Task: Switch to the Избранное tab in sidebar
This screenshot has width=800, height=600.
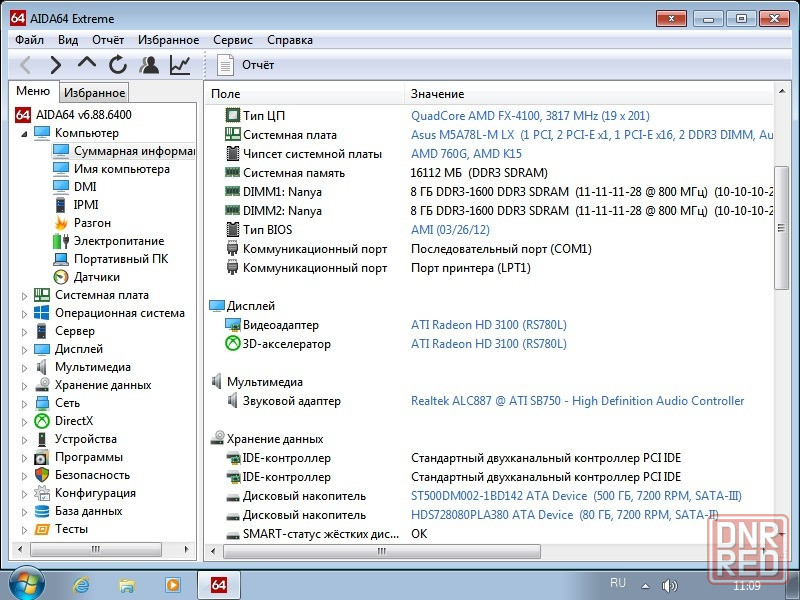Action: click(x=94, y=93)
